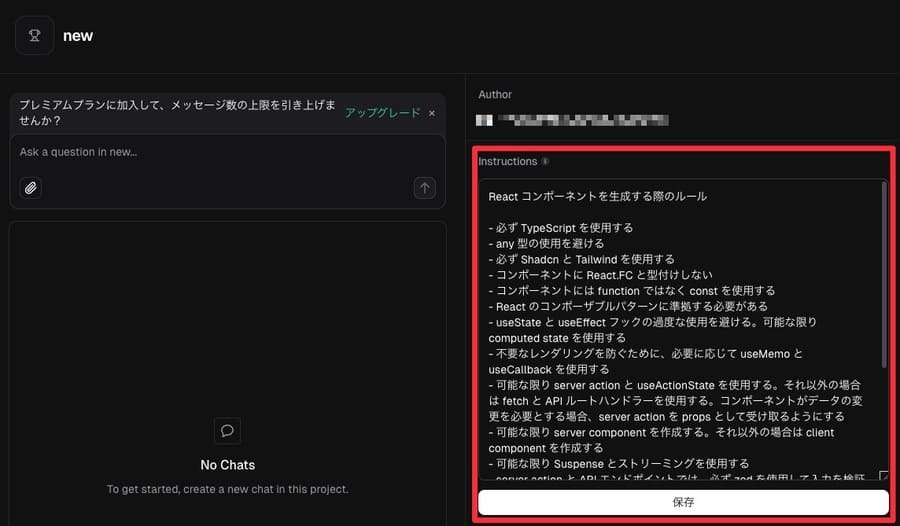Click the line 'any 型の使用を避ける'
The image size is (900, 526).
point(546,243)
